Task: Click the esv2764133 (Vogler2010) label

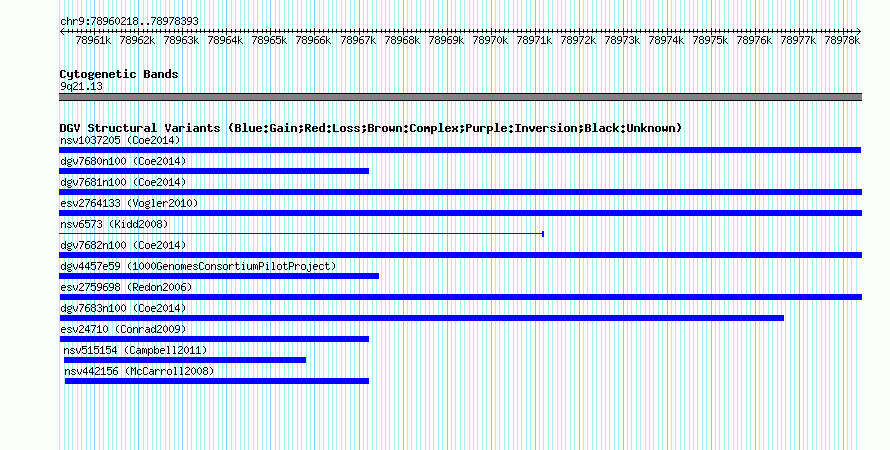Action: click(129, 203)
